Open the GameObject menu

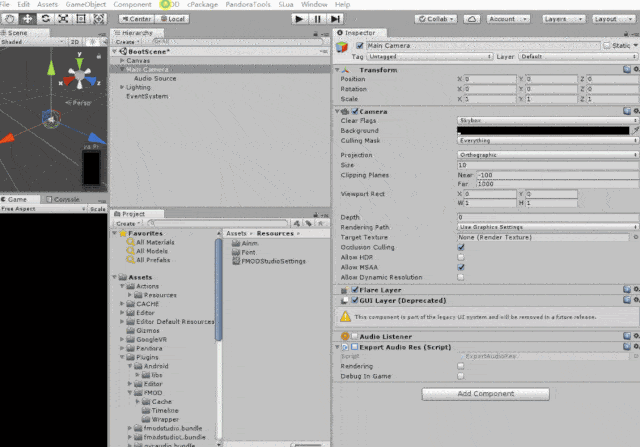86,5
